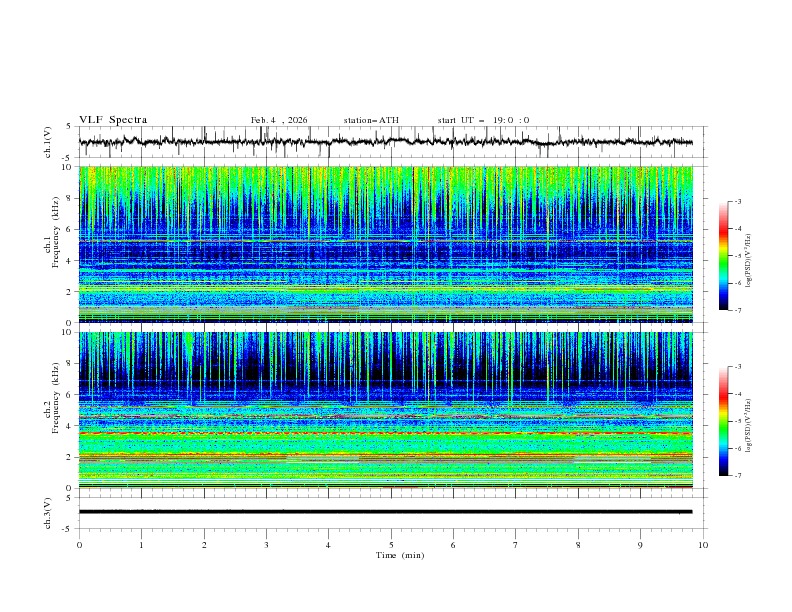This screenshot has height=612, width=792.
Task: Click the "-7" label on ch.2 color bar
Action: click(x=738, y=475)
